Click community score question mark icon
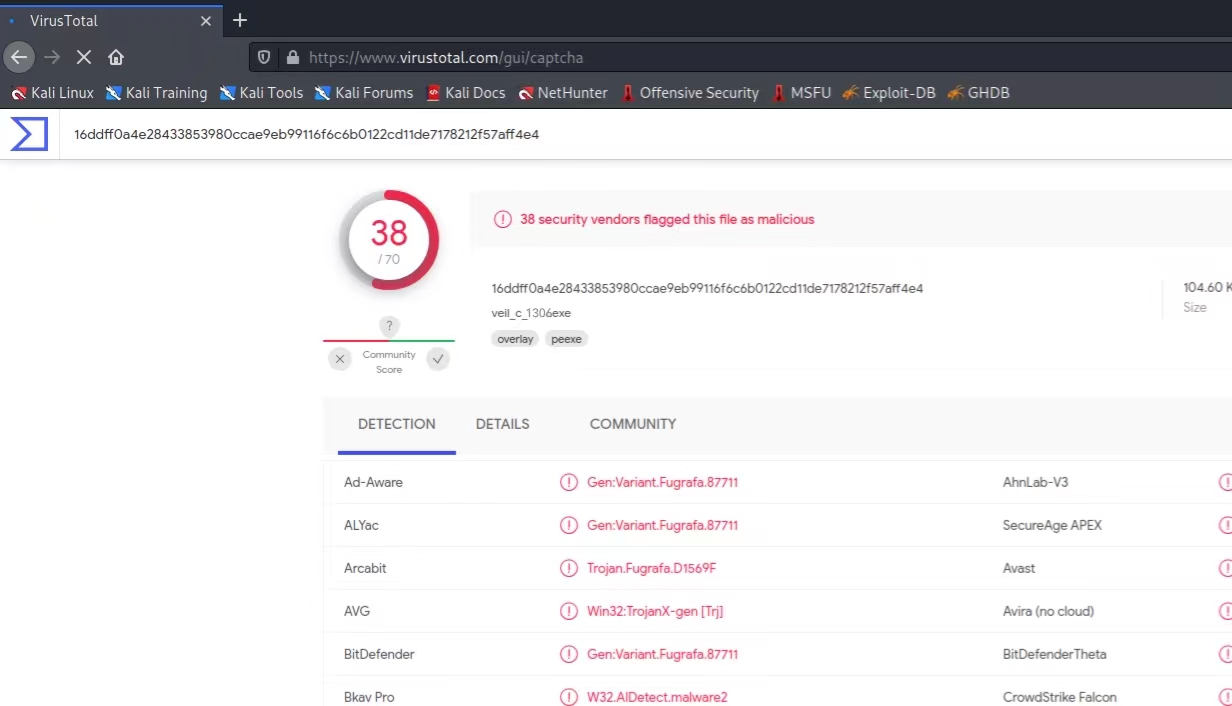Image resolution: width=1232 pixels, height=706 pixels. point(390,326)
